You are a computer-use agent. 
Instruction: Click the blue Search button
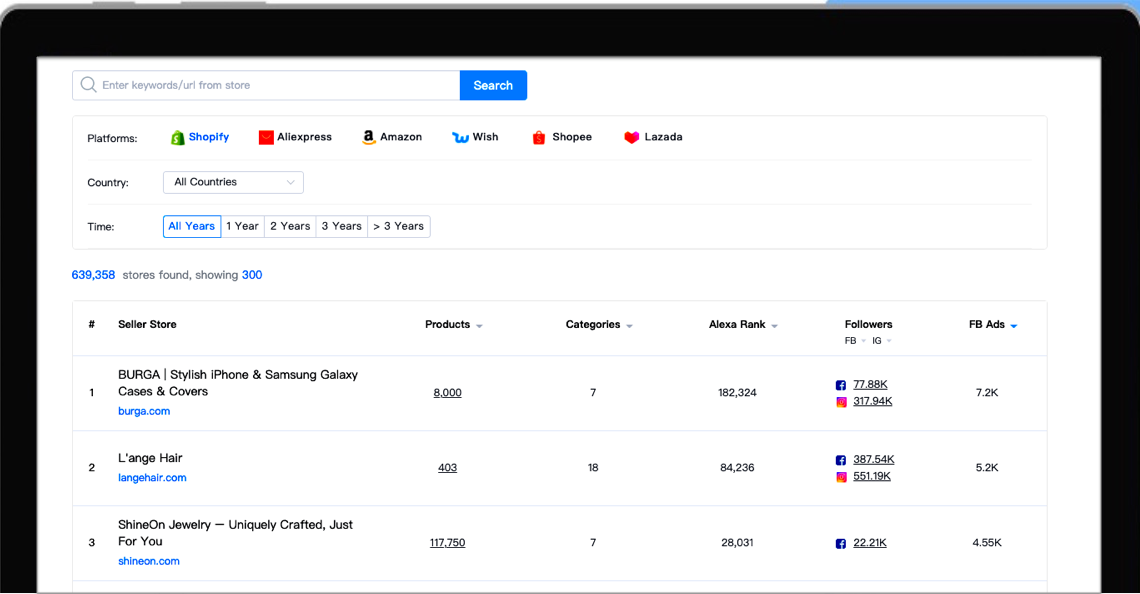[x=493, y=85]
